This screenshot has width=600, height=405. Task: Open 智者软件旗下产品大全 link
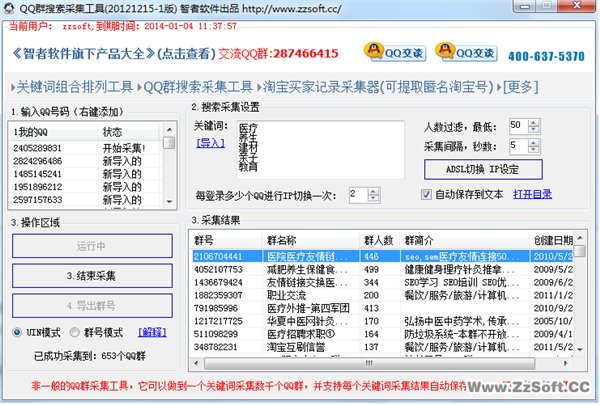(83, 54)
